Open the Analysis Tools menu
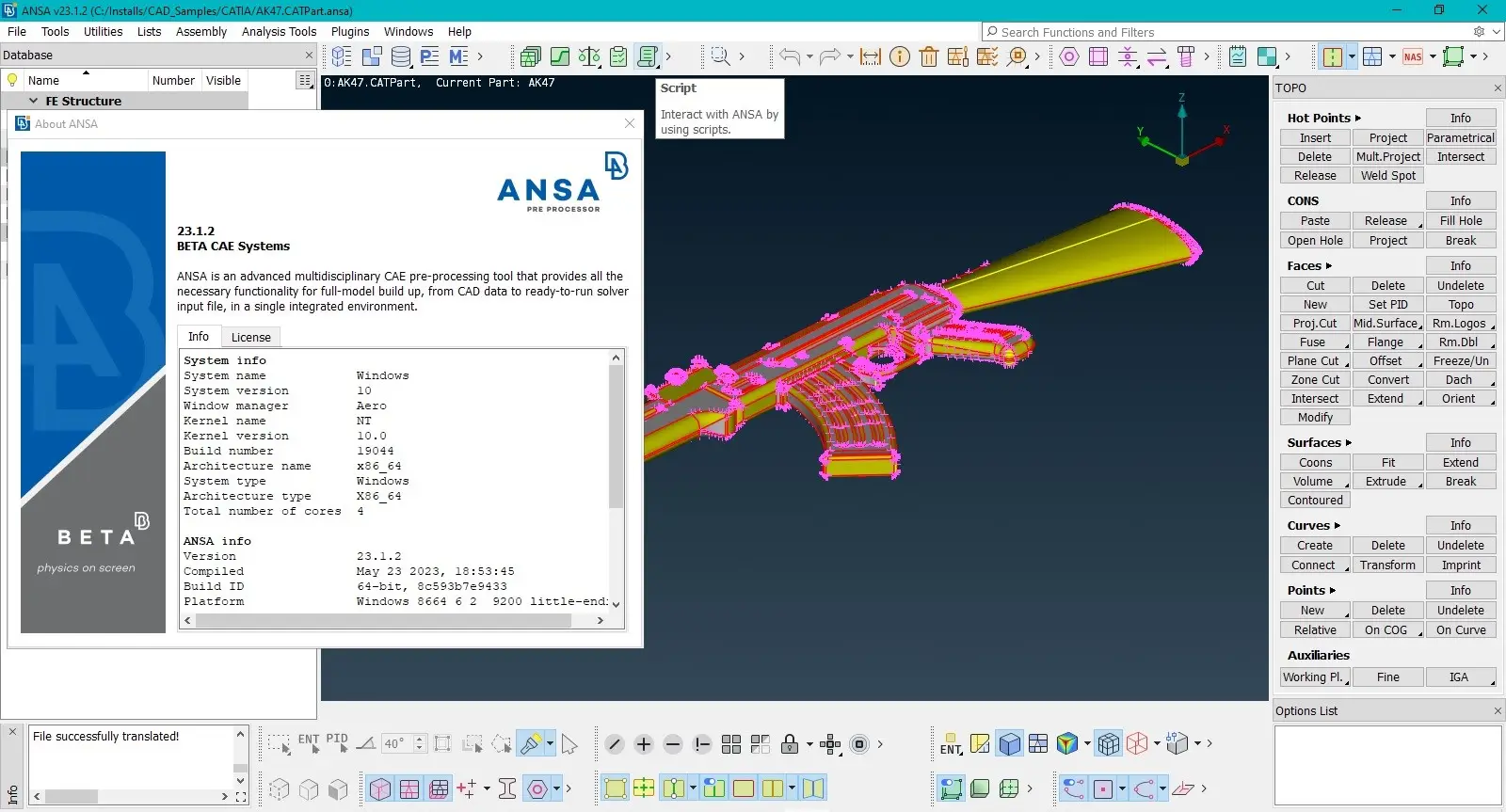The height and width of the screenshot is (812, 1506). click(x=279, y=31)
